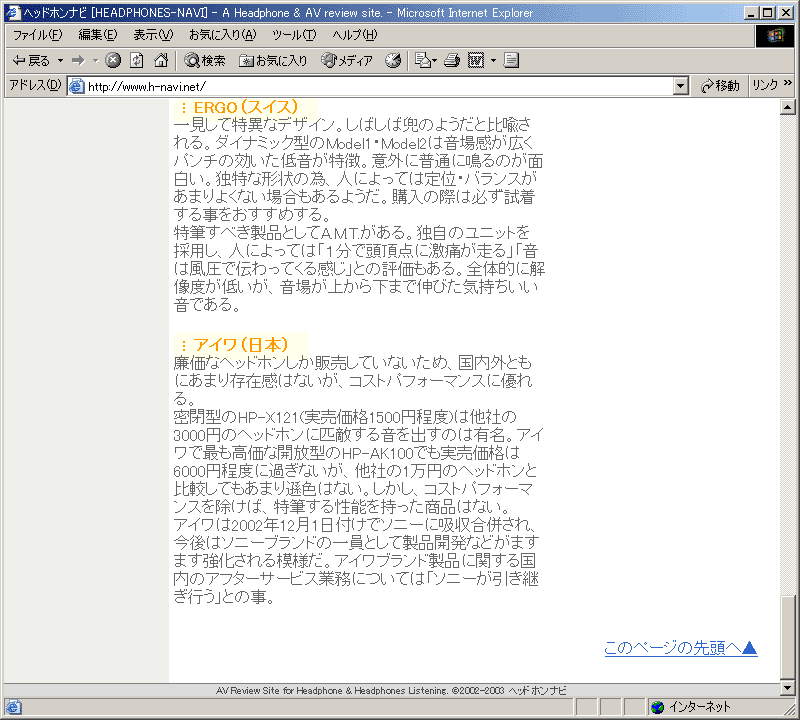Open the Favorites (お気に入り) menu

pos(222,35)
